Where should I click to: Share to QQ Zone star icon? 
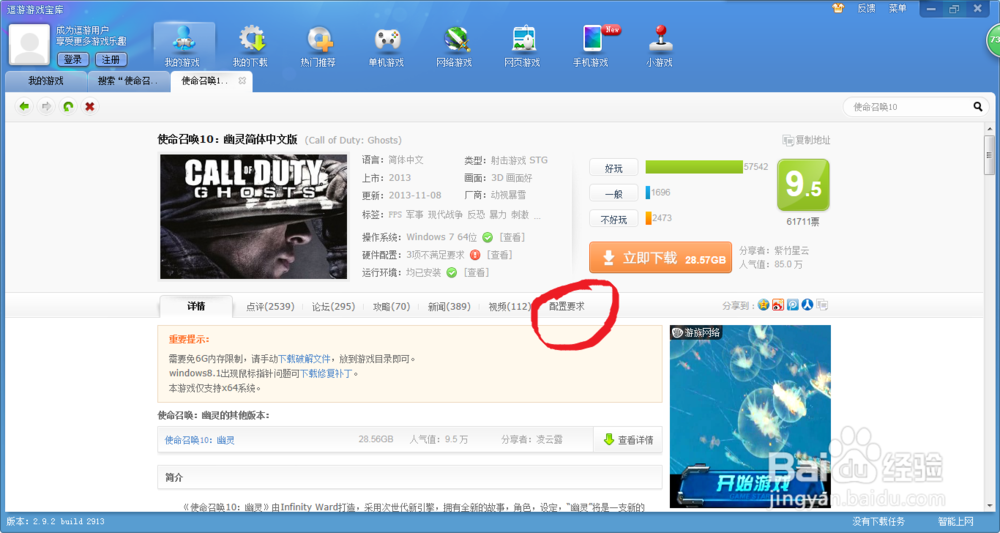tap(763, 305)
